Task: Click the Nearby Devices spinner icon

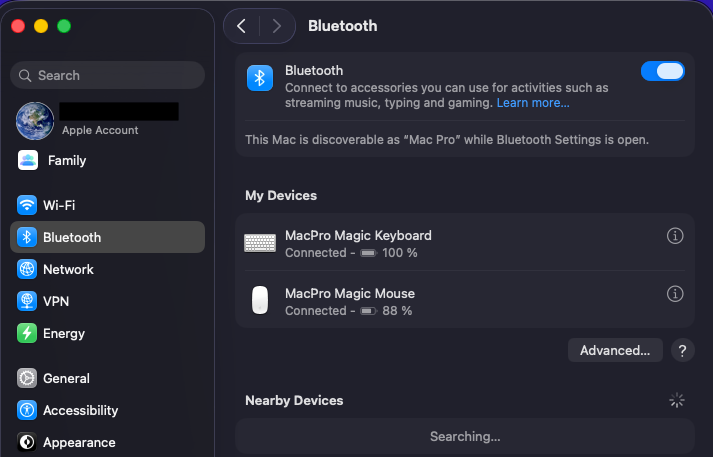Action: click(x=677, y=400)
